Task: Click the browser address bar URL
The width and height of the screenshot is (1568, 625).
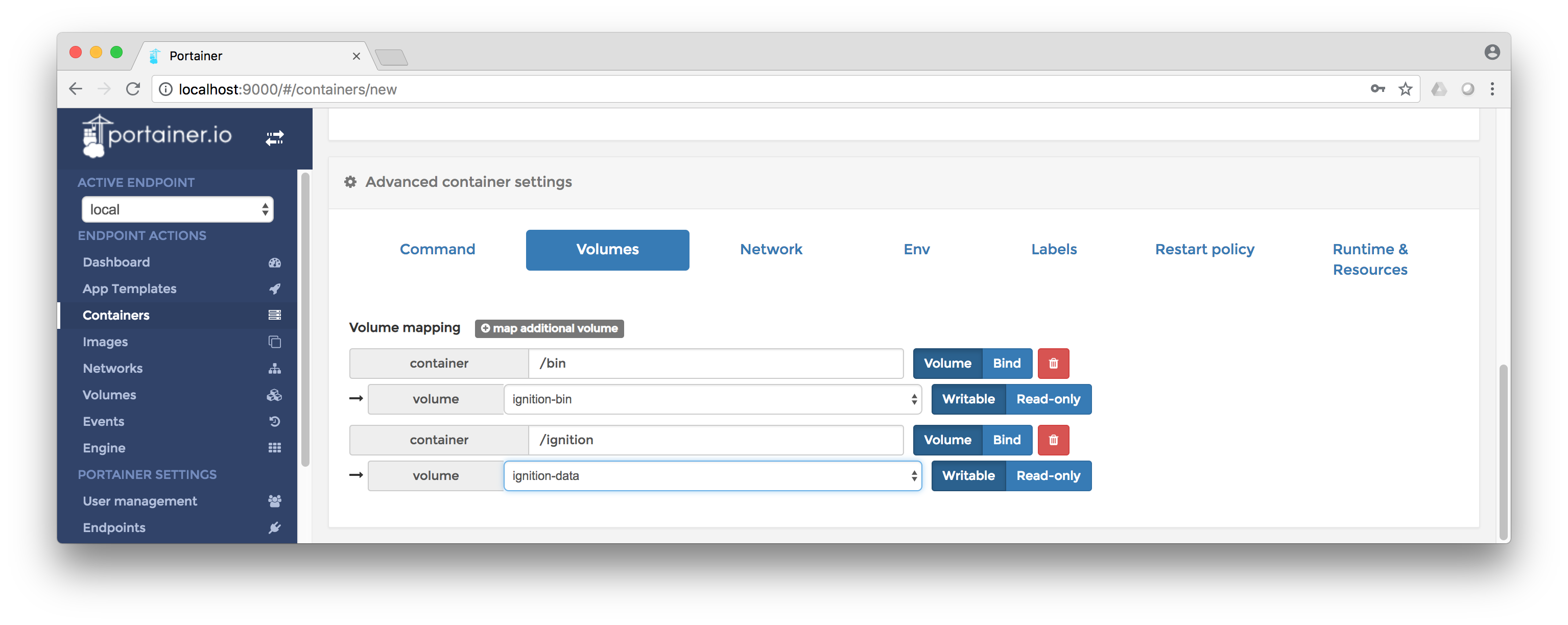Action: coord(288,89)
